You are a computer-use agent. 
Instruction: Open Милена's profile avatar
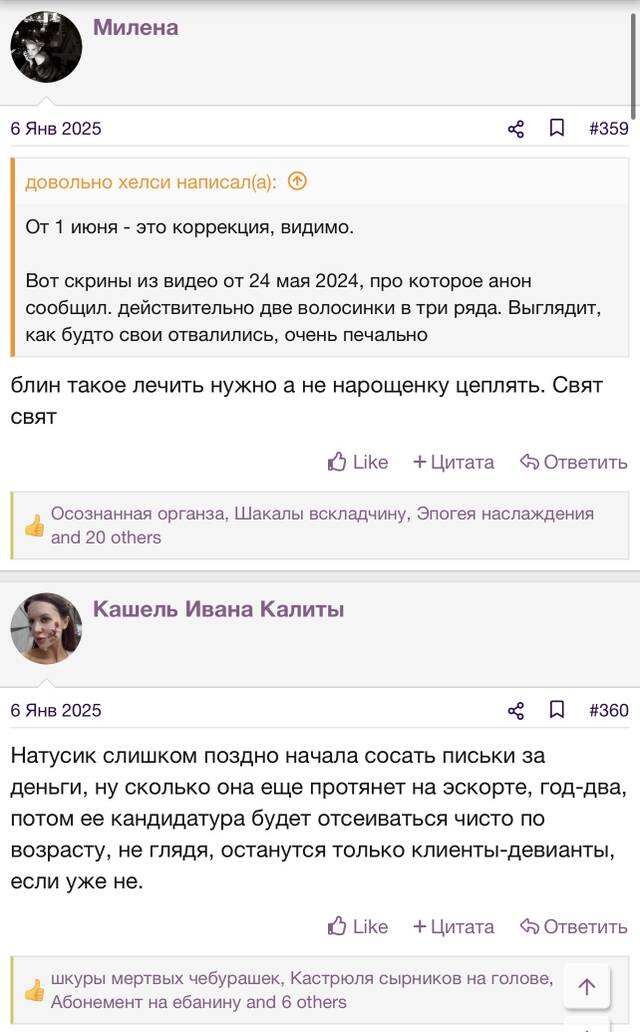(46, 47)
